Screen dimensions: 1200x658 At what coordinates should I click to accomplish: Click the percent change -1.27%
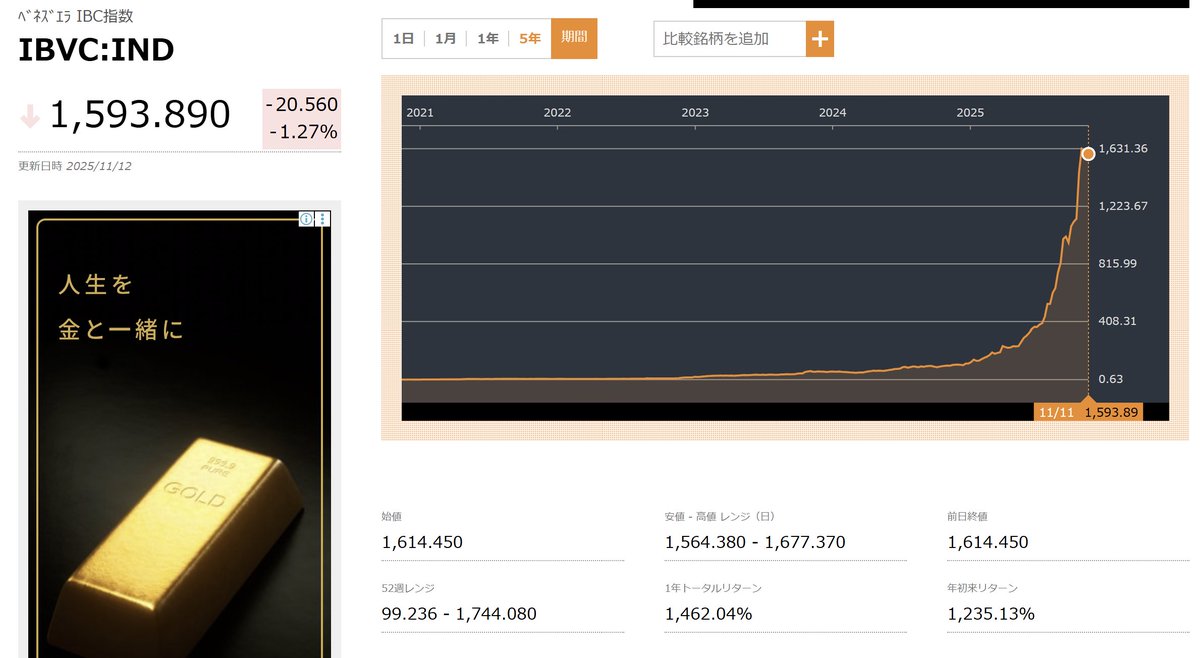click(304, 132)
